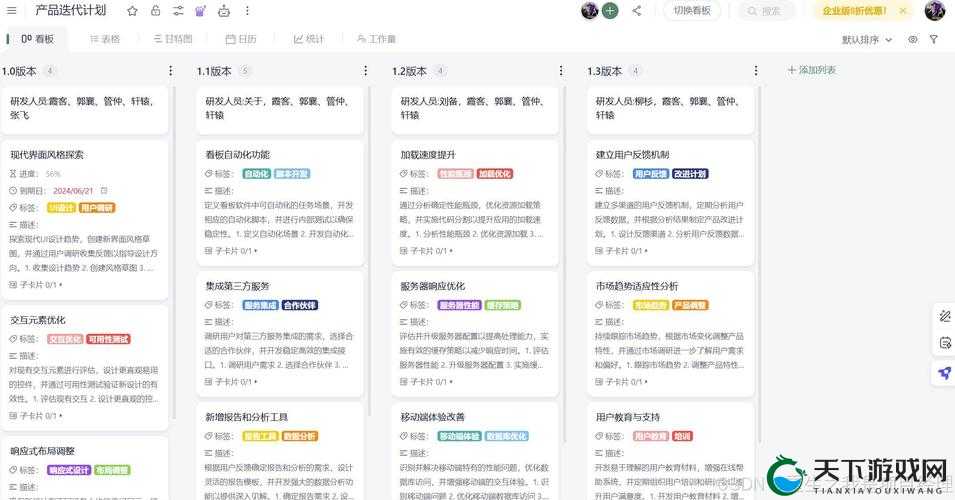The height and width of the screenshot is (500, 955).
Task: Click the floating rocket icon
Action: (x=945, y=372)
